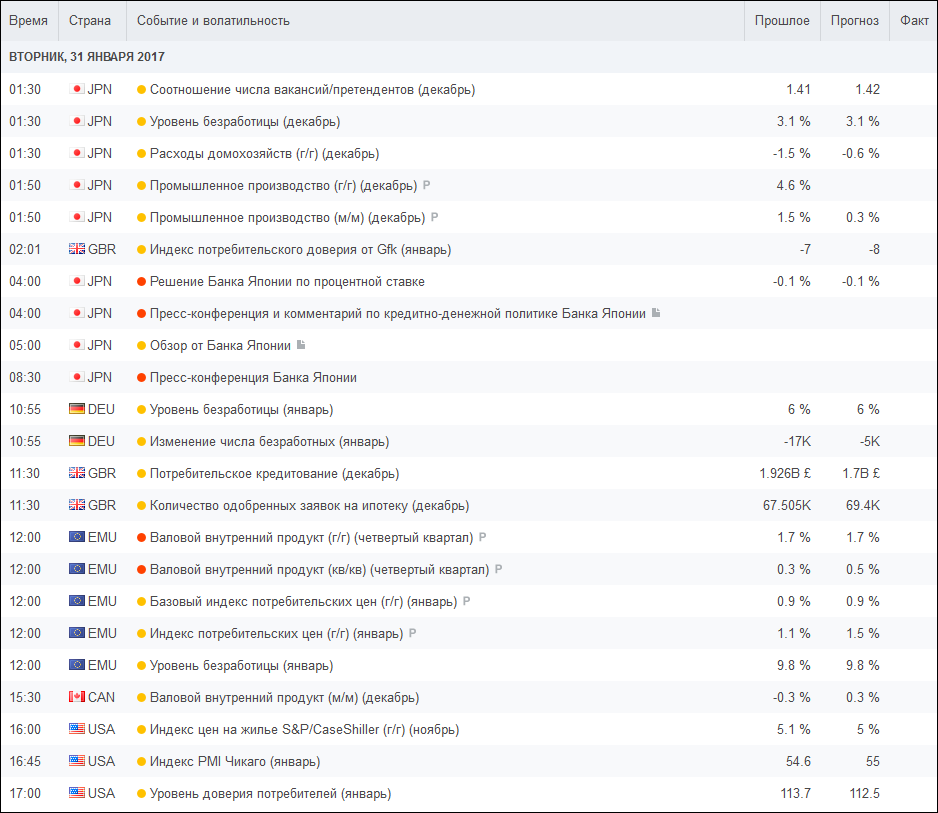938x813 pixels.
Task: Select the Вторник, 31 января 2017 date header
Action: click(x=87, y=57)
